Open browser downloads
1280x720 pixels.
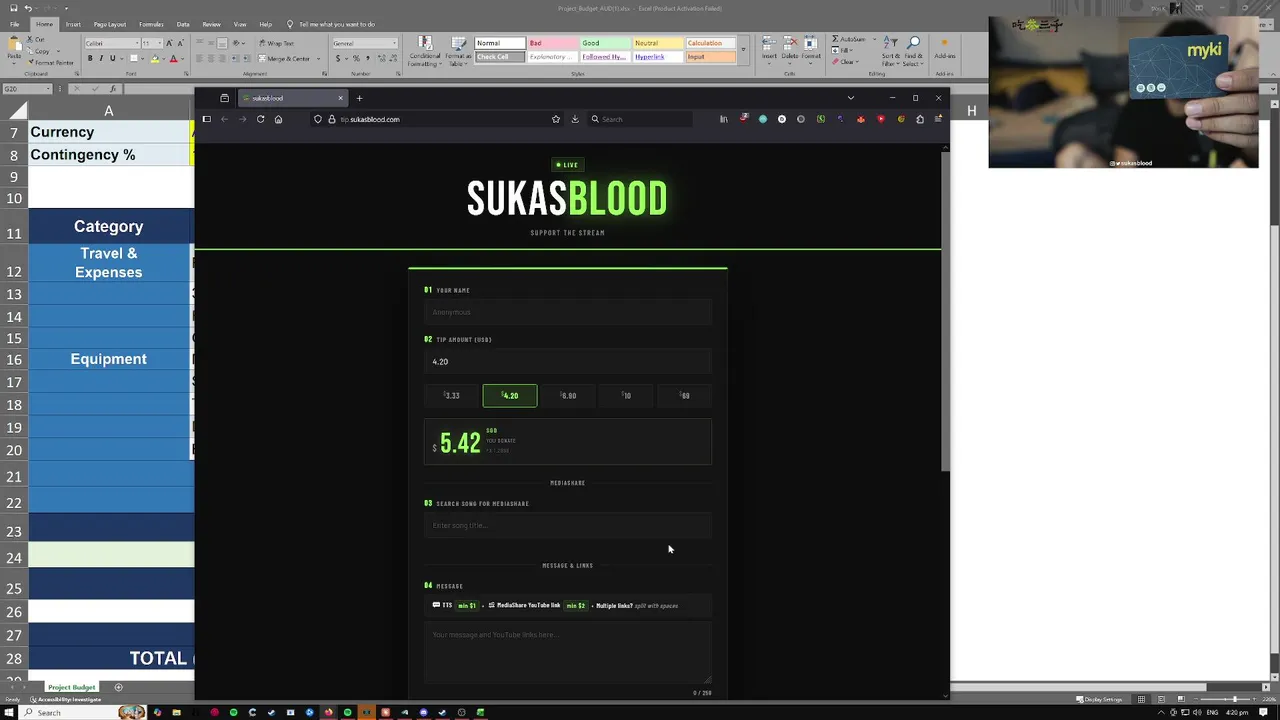(575, 119)
